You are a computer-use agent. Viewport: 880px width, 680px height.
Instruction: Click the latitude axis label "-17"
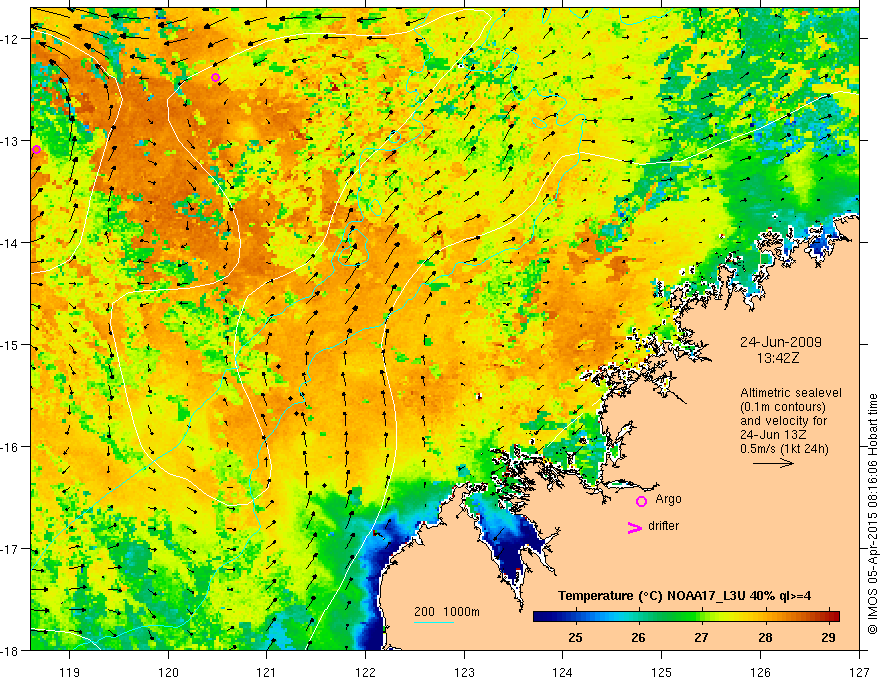tap(11, 549)
